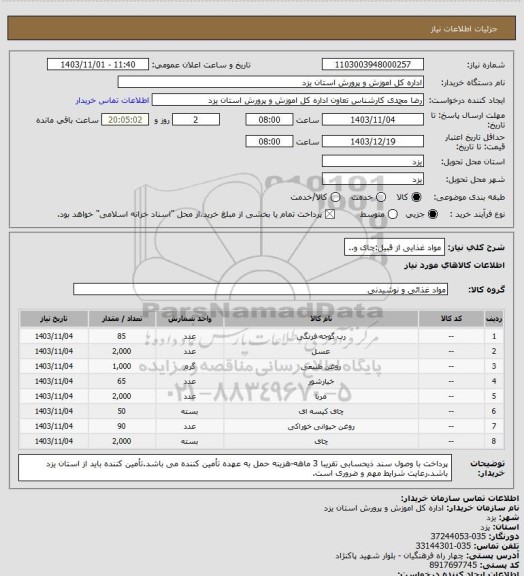Click the تاریخ نیاز column header
The image size is (524, 576).
click(x=54, y=319)
